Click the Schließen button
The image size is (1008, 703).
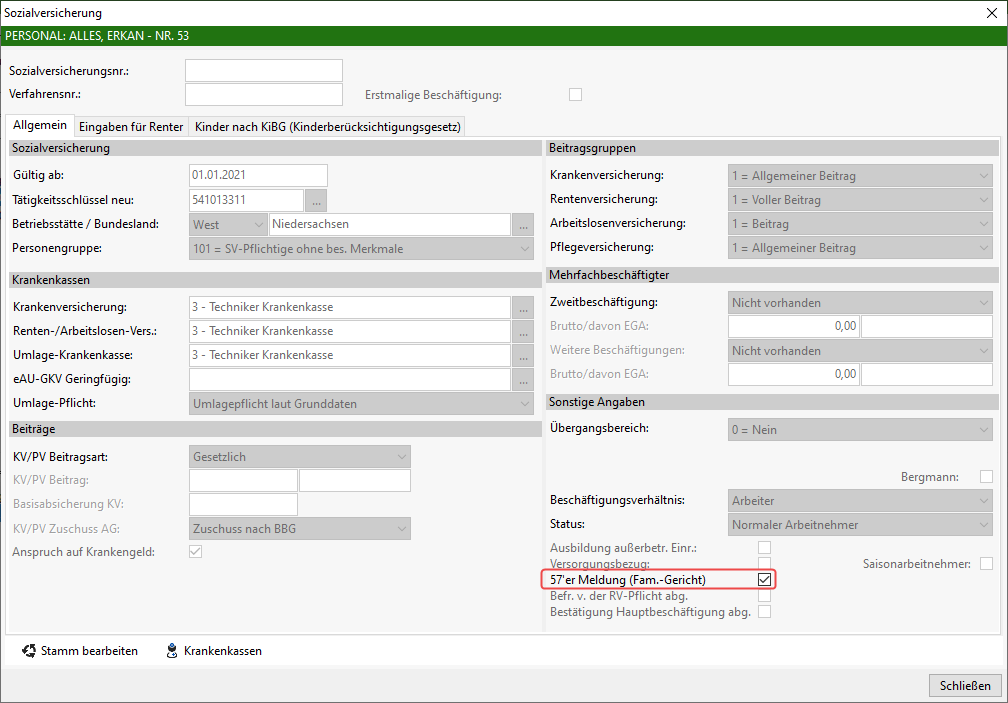tap(965, 685)
